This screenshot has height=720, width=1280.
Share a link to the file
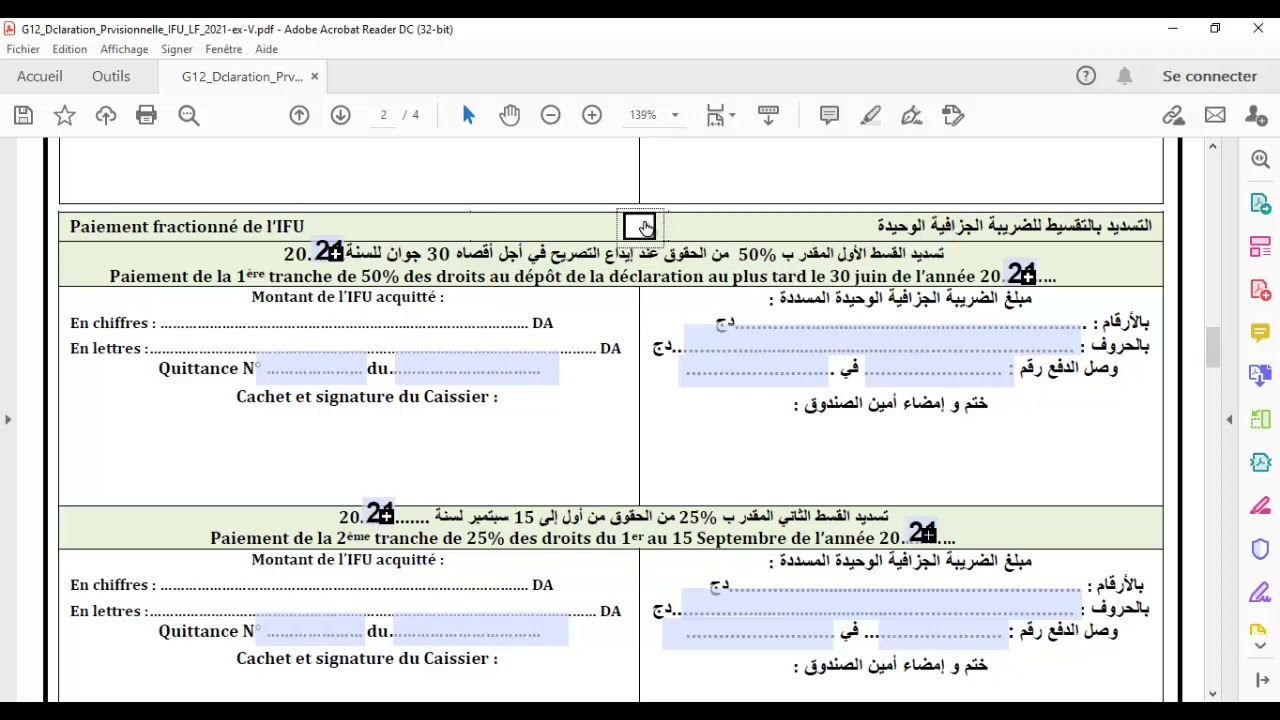pyautogui.click(x=1174, y=115)
